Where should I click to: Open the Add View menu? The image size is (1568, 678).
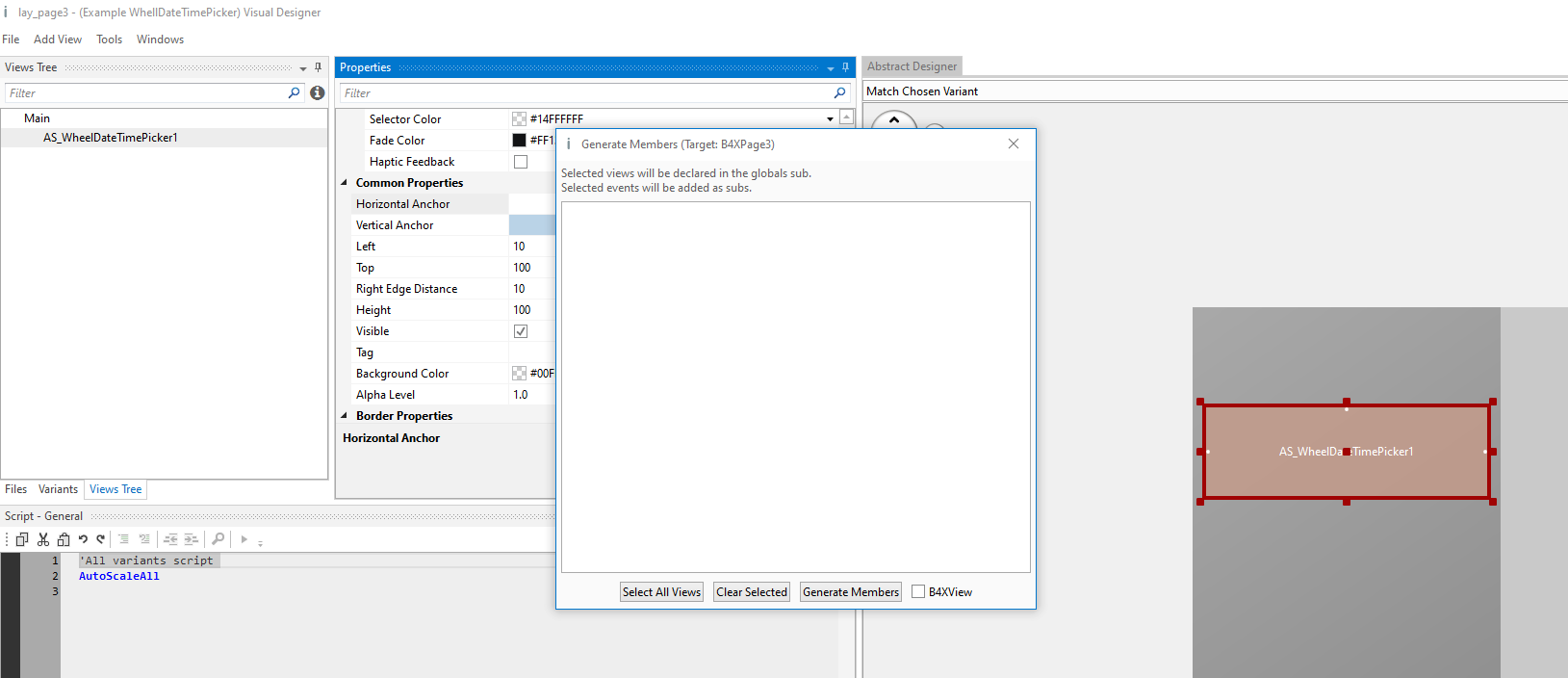[58, 39]
